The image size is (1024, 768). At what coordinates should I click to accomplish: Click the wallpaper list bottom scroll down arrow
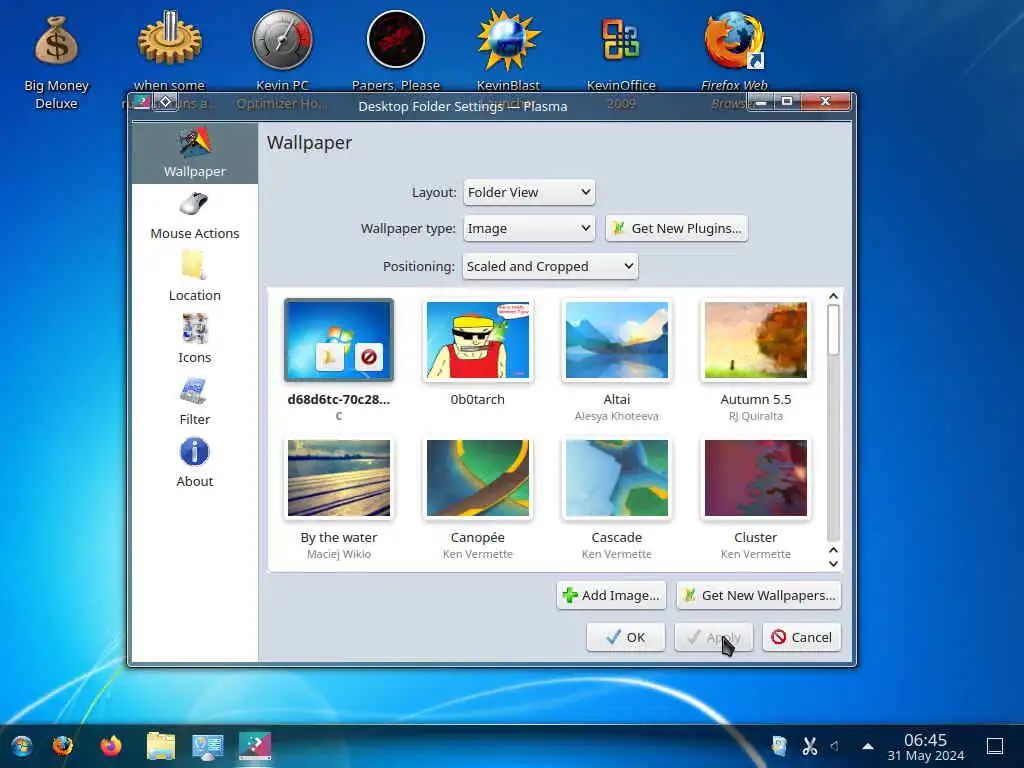[x=833, y=564]
